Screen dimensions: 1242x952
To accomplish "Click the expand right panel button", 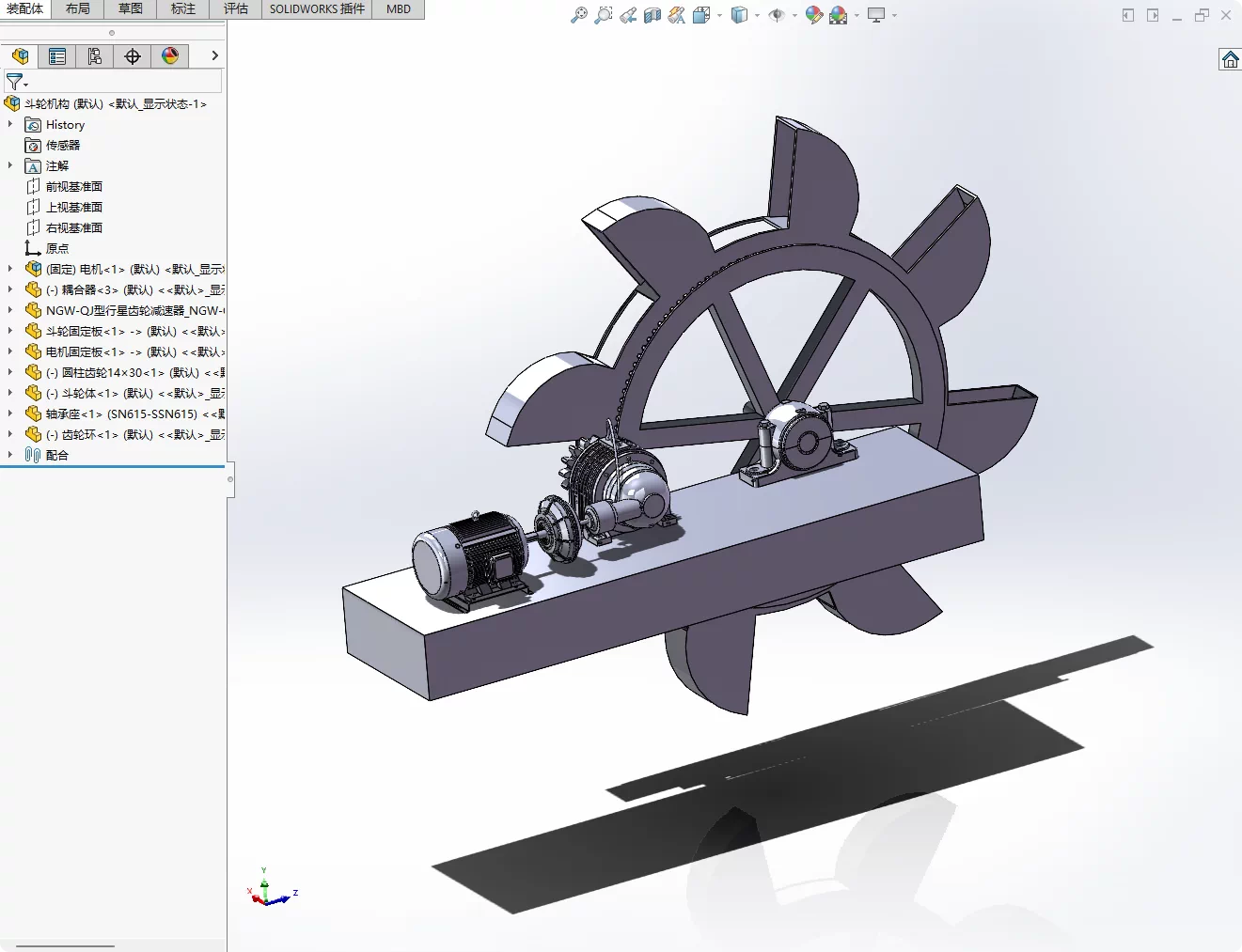I will coord(1153,15).
